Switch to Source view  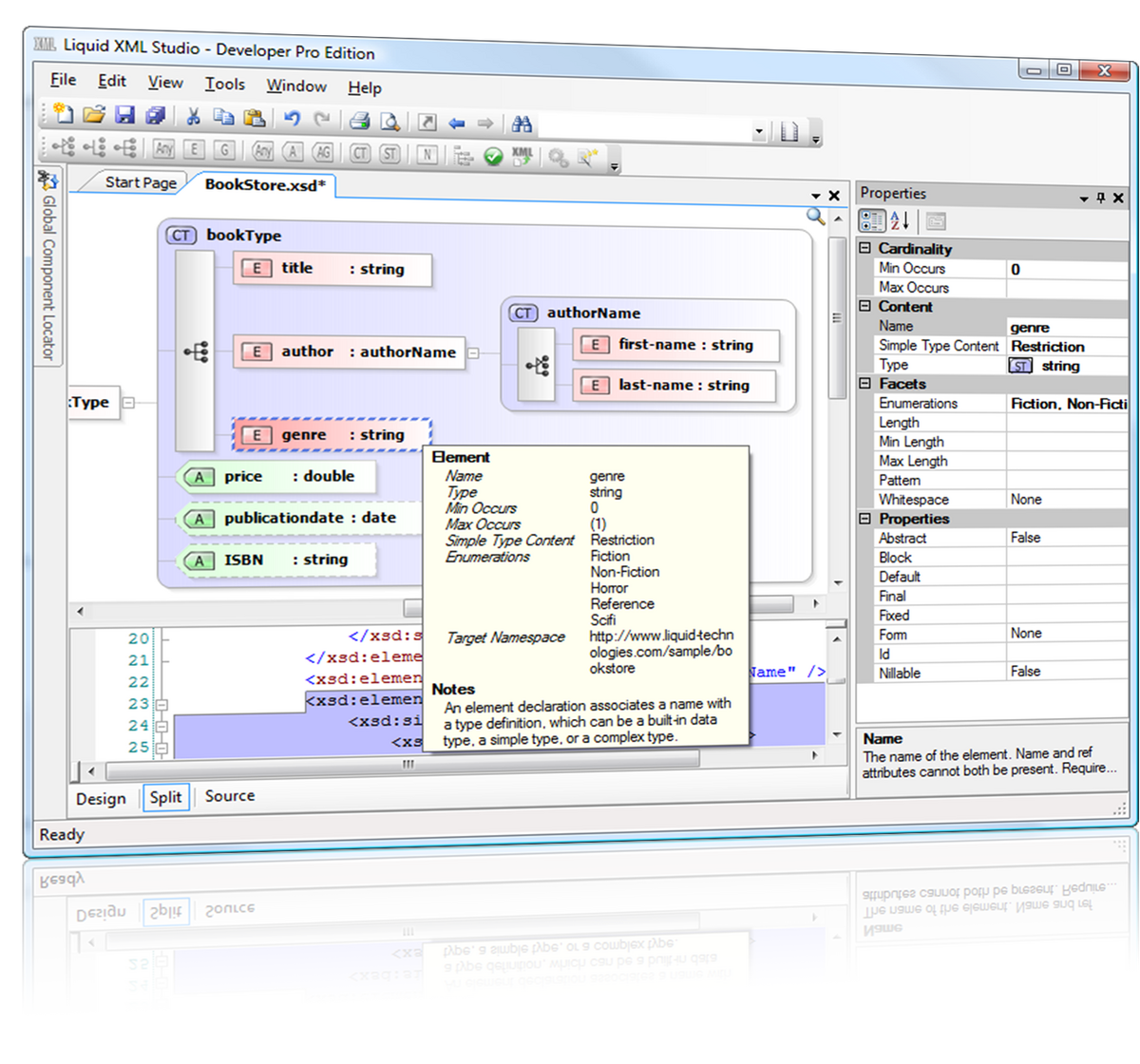[x=230, y=796]
